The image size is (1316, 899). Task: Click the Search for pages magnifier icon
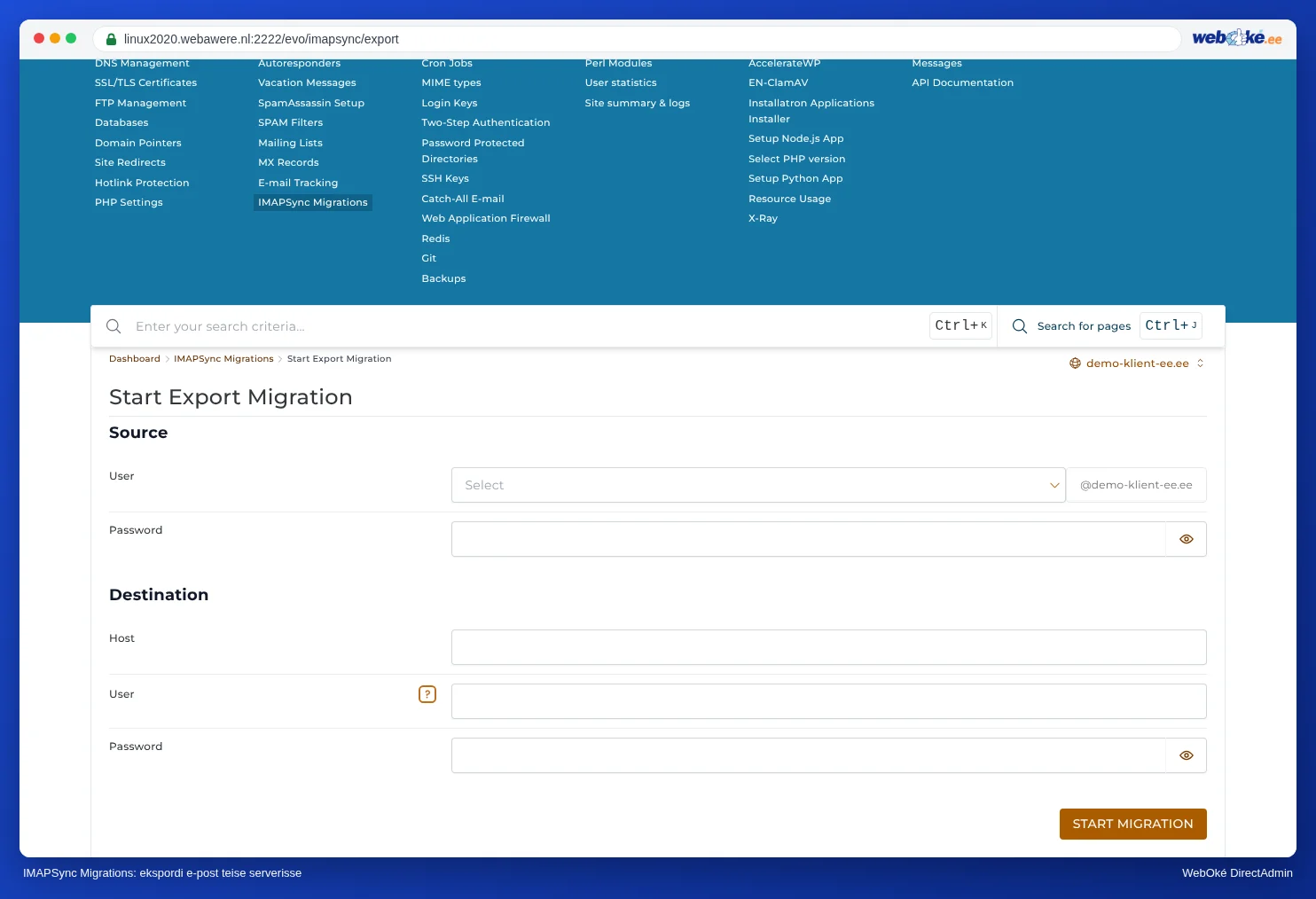(x=1020, y=326)
